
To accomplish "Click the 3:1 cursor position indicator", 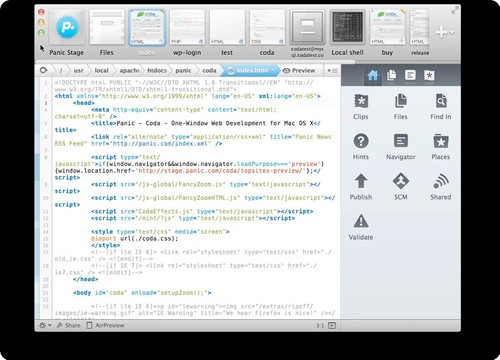I will (320, 325).
